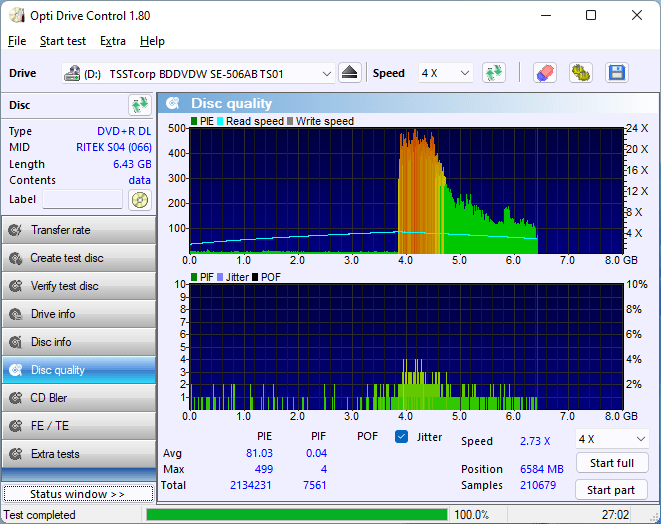The image size is (661, 524).
Task: Open the Status window panel
Action: coord(77,494)
